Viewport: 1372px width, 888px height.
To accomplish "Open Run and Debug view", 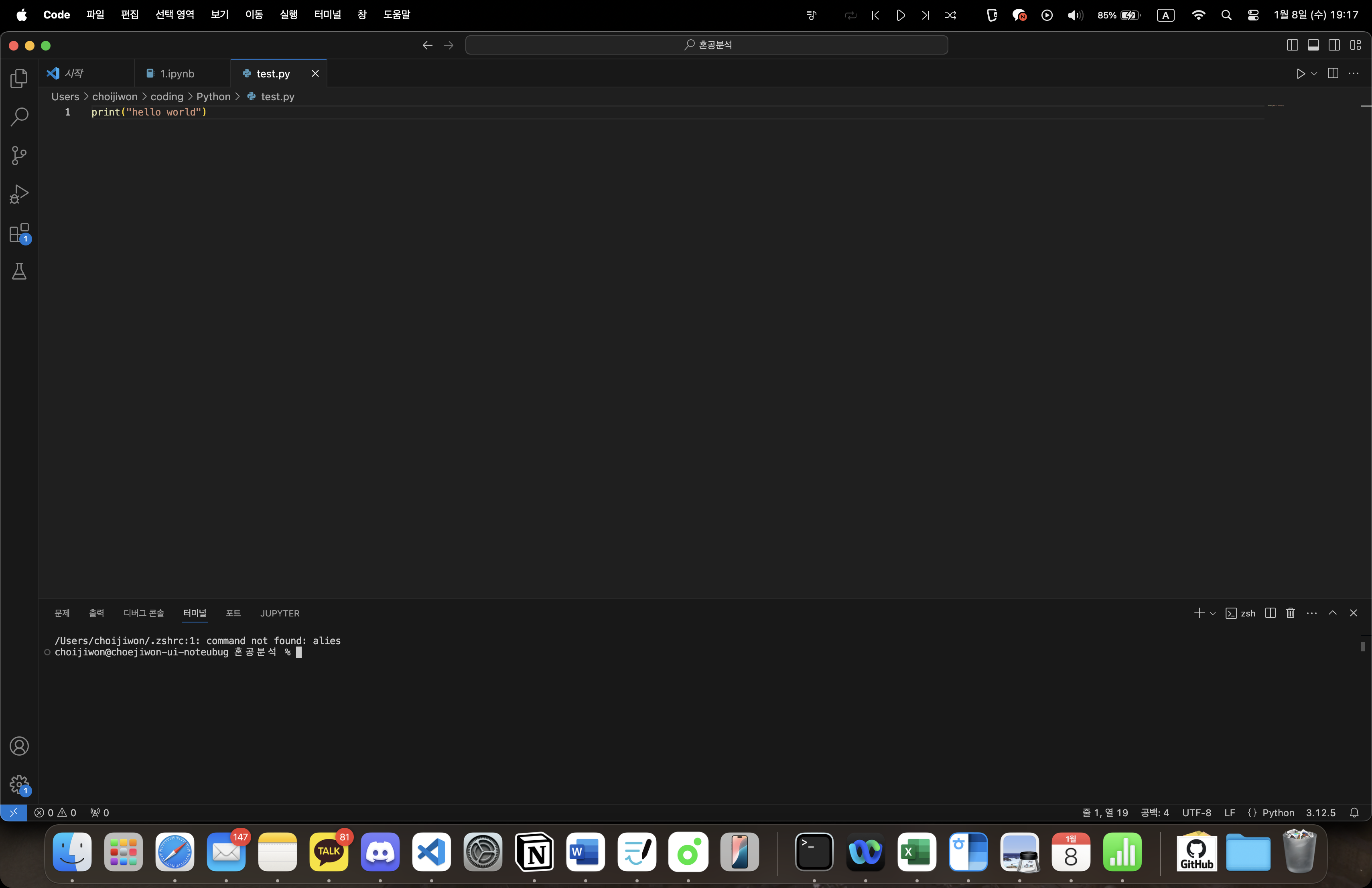I will (x=19, y=194).
